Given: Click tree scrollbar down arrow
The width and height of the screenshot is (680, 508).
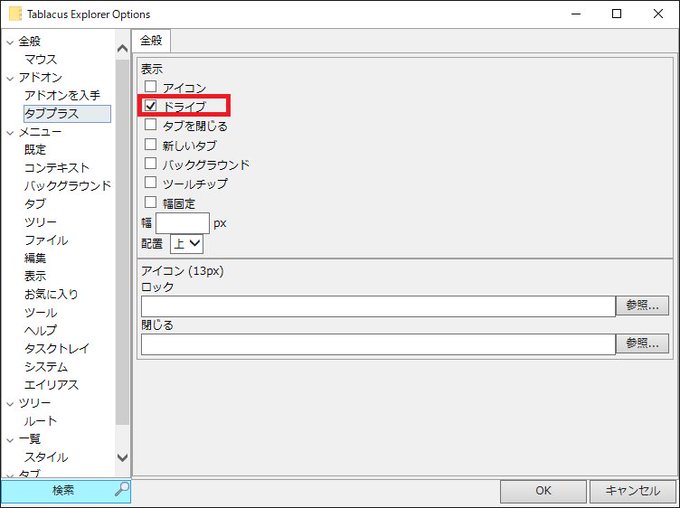Looking at the screenshot, I should pyautogui.click(x=123, y=457).
